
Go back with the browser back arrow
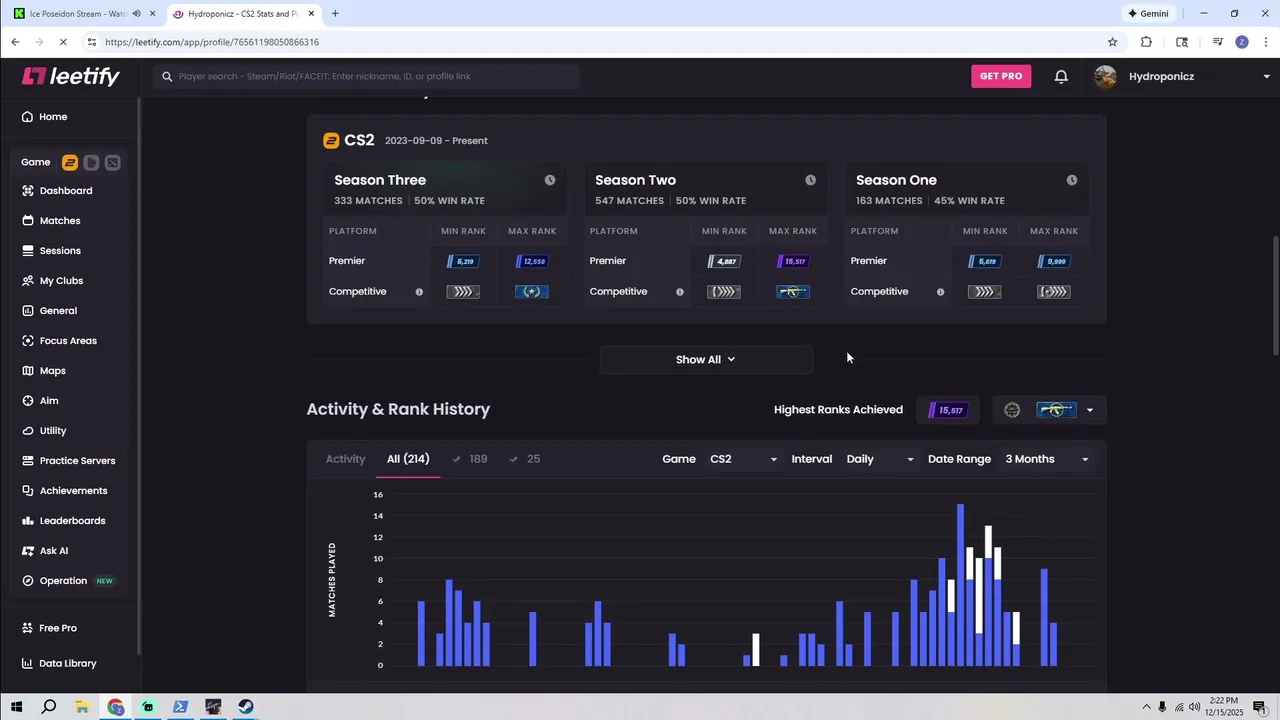15,42
